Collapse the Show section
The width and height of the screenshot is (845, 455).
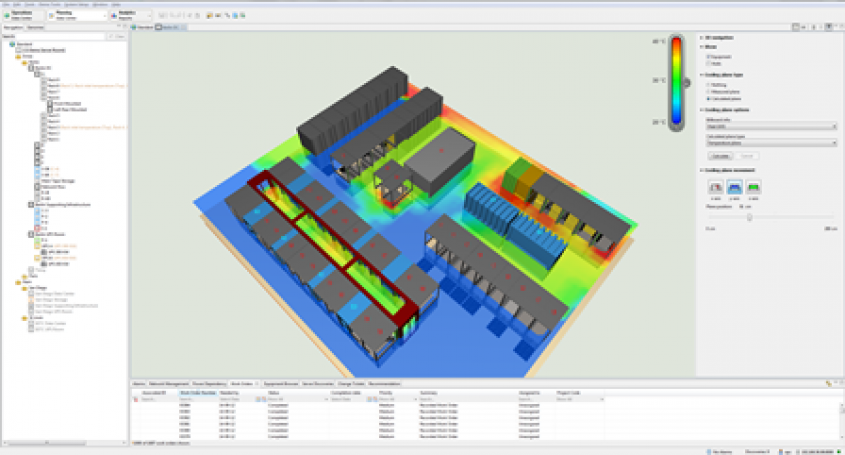[x=702, y=47]
